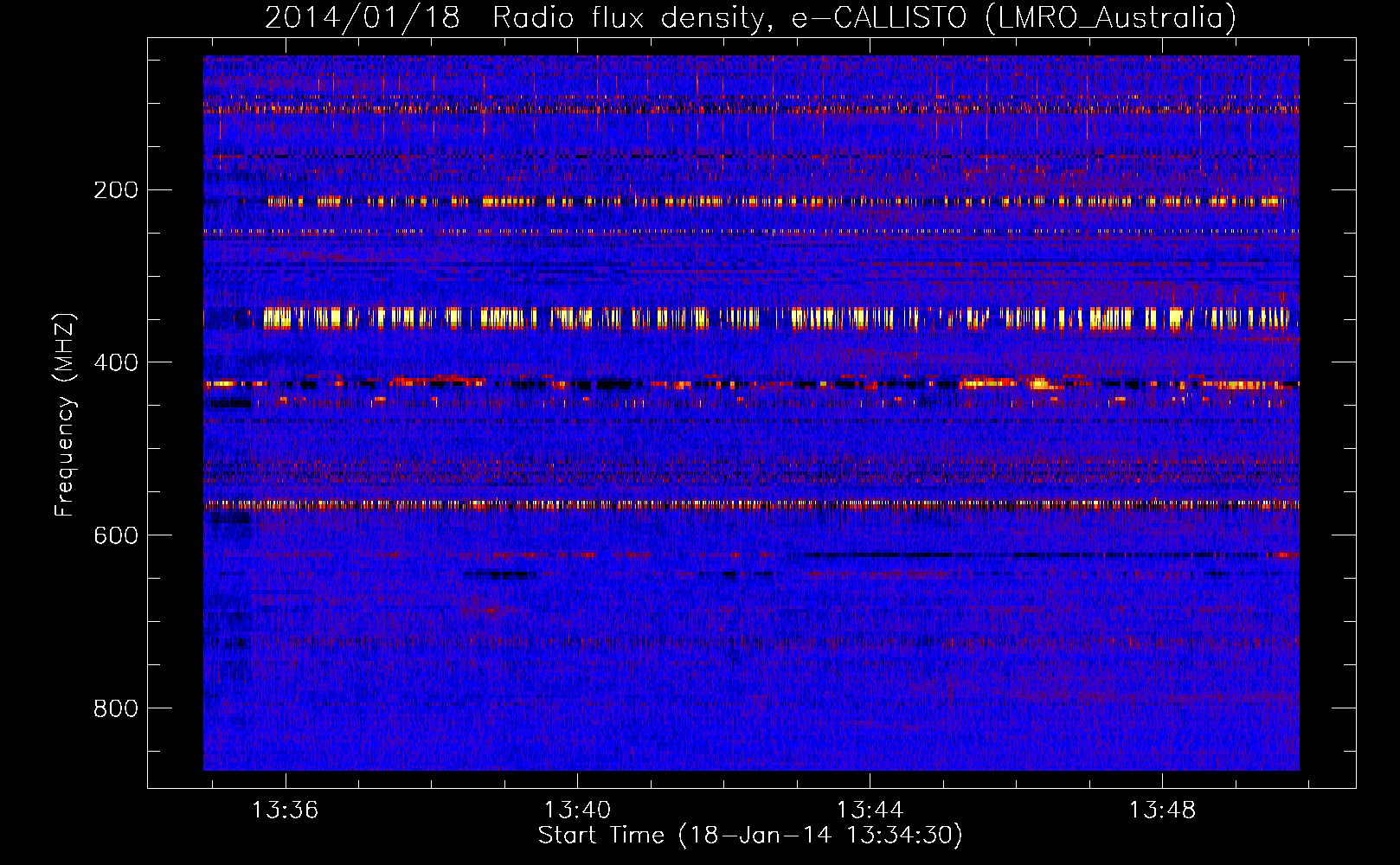Select the 600 frequency tick label
The width and height of the screenshot is (1400, 865).
click(116, 535)
